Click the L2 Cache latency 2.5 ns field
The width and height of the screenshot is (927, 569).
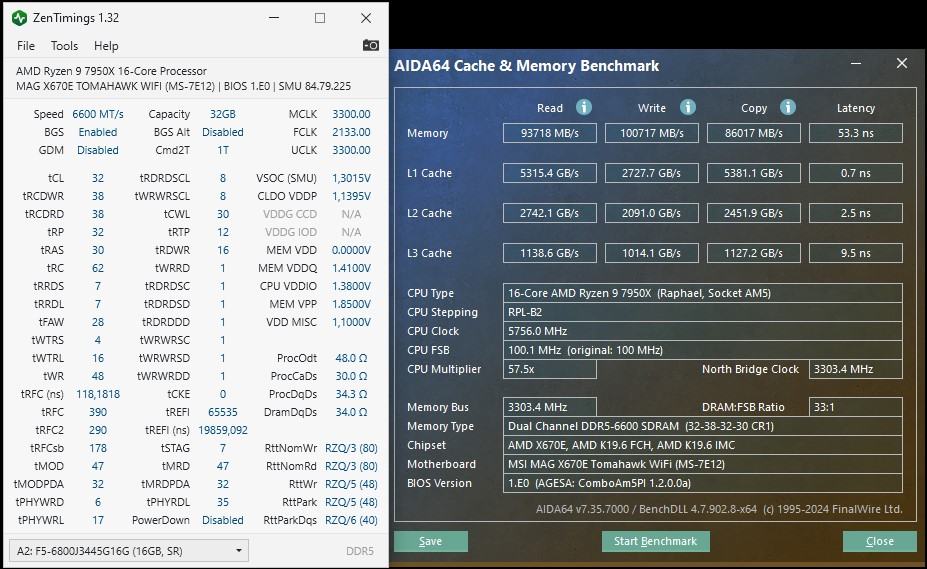click(855, 213)
